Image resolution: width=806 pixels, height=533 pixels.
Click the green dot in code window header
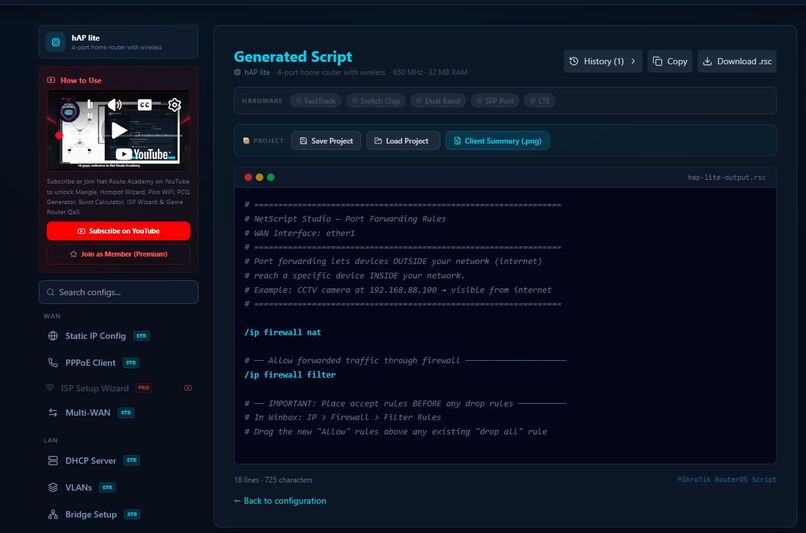pos(271,177)
